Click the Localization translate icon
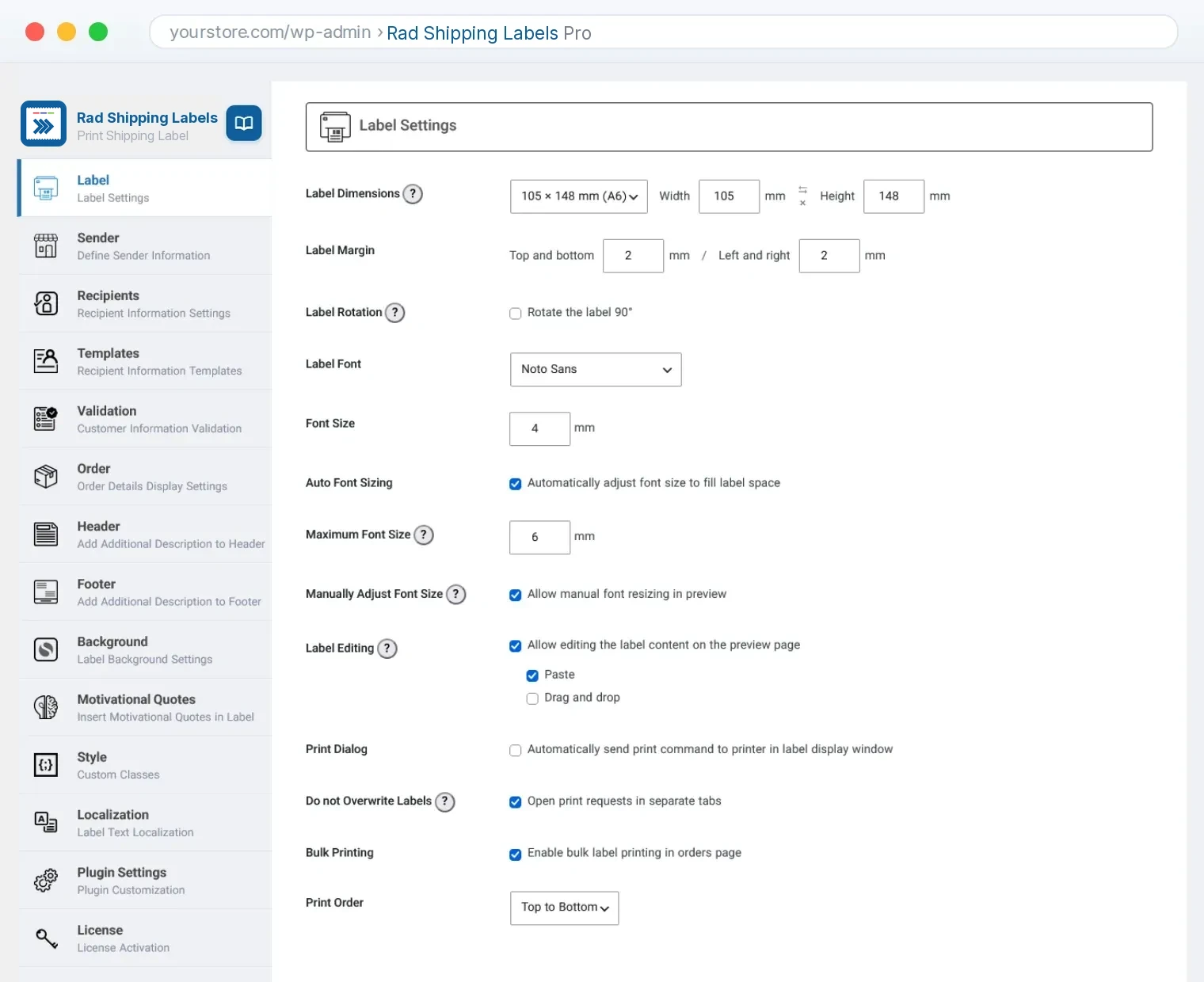The width and height of the screenshot is (1204, 982). click(46, 822)
